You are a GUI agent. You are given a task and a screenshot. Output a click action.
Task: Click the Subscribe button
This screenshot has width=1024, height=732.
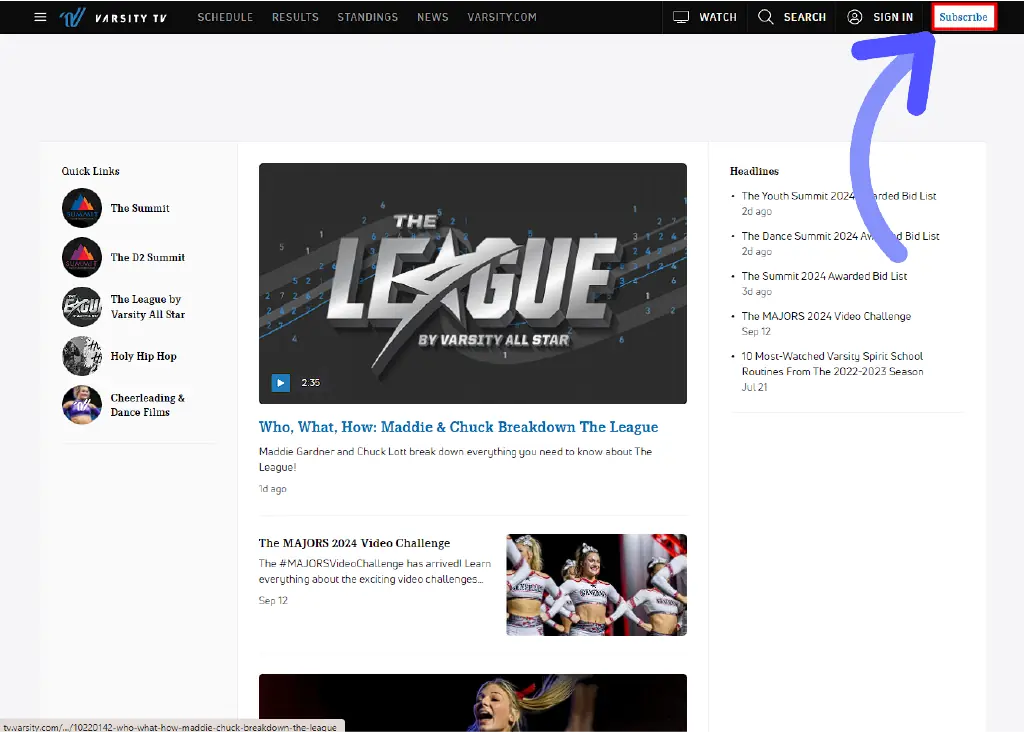tap(963, 17)
